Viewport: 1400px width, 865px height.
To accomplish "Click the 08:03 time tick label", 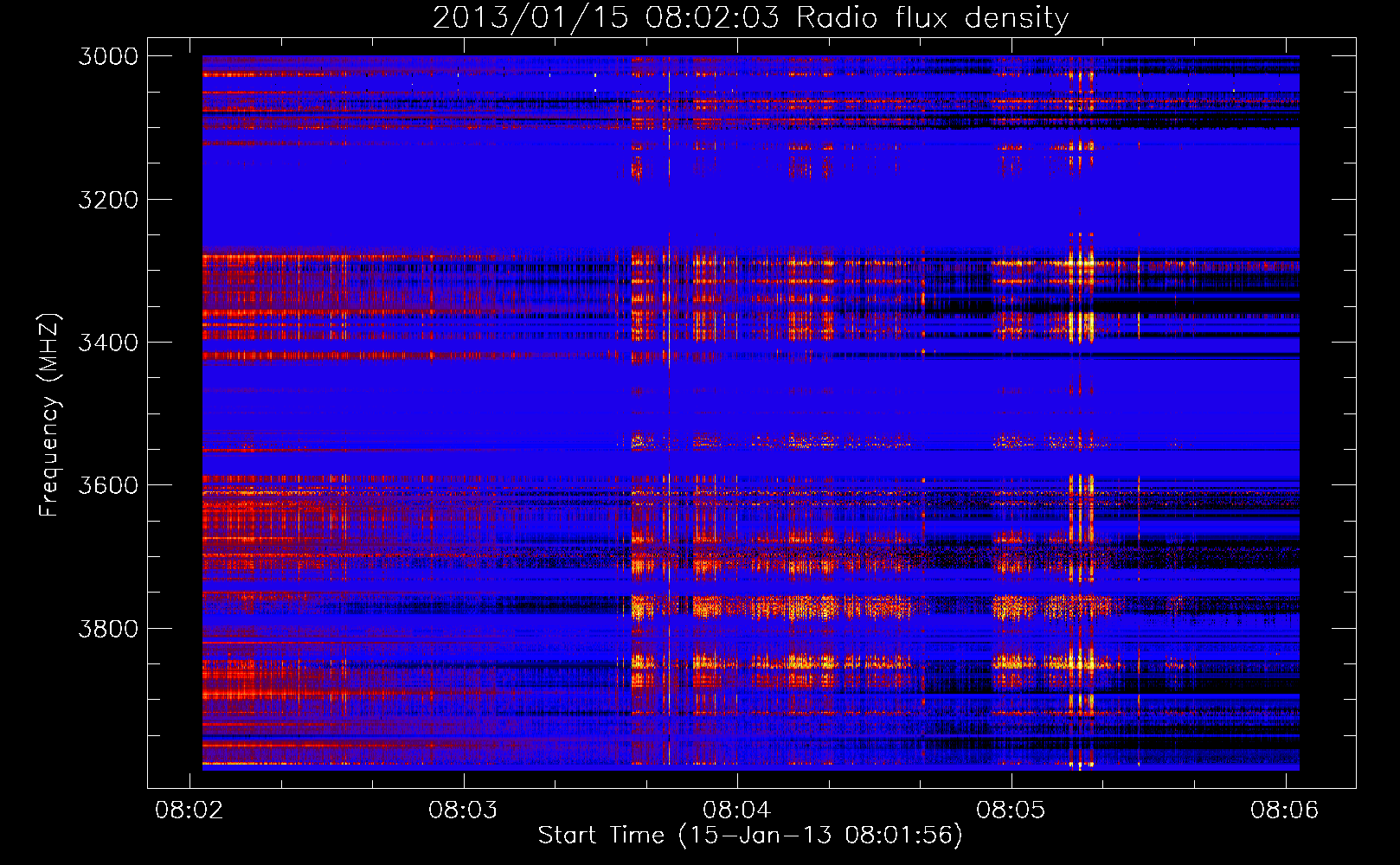I will (463, 810).
